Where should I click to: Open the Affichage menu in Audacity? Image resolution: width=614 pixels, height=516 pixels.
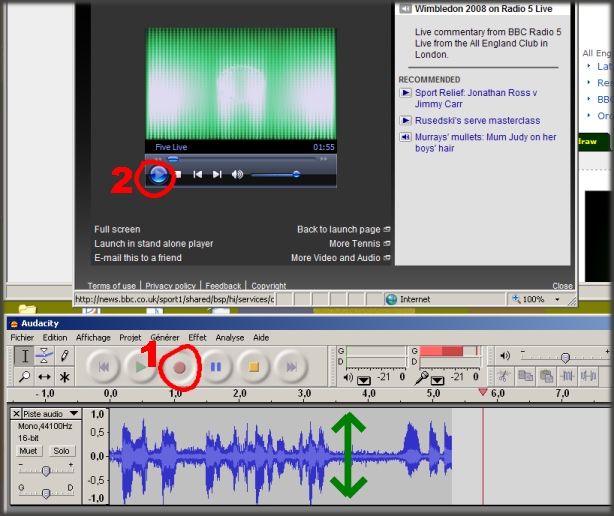click(x=93, y=337)
